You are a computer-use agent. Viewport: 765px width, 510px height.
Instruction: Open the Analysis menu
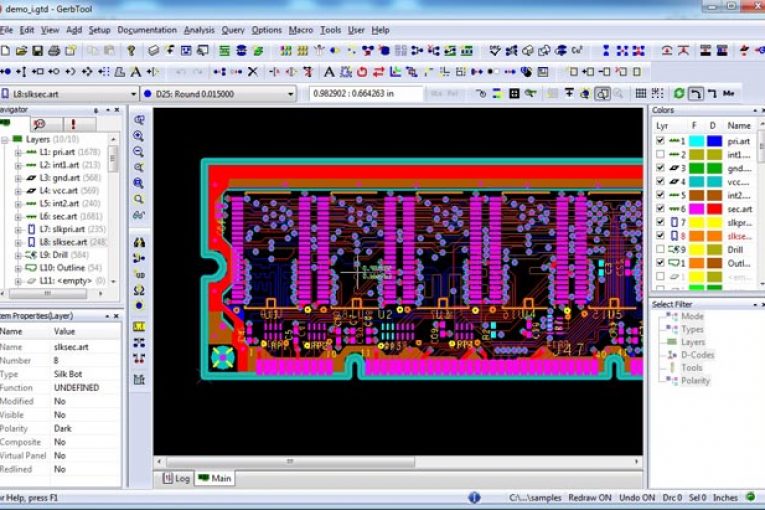[x=199, y=30]
